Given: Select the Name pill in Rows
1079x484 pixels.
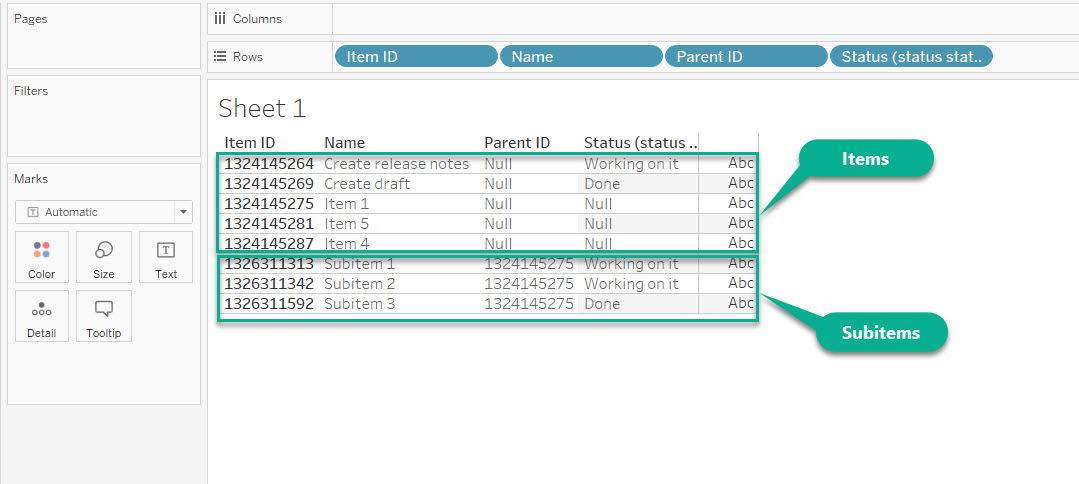Looking at the screenshot, I should pyautogui.click(x=580, y=57).
